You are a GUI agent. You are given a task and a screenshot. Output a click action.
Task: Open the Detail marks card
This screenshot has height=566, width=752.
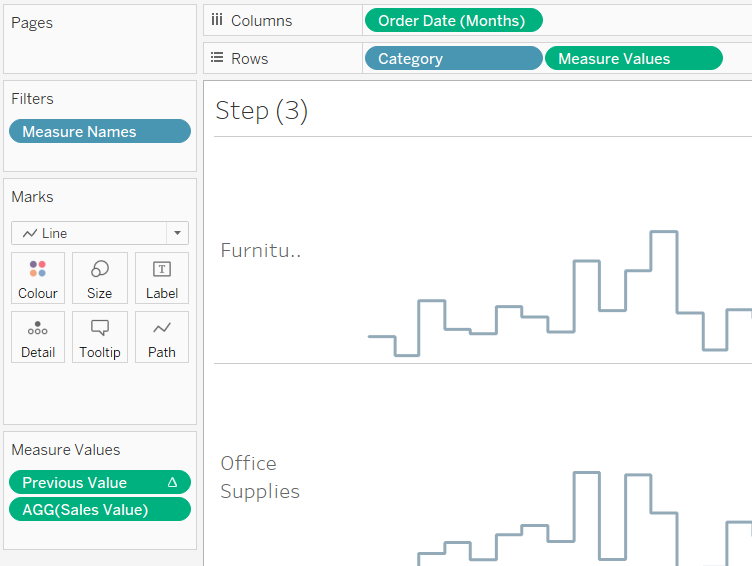point(38,329)
